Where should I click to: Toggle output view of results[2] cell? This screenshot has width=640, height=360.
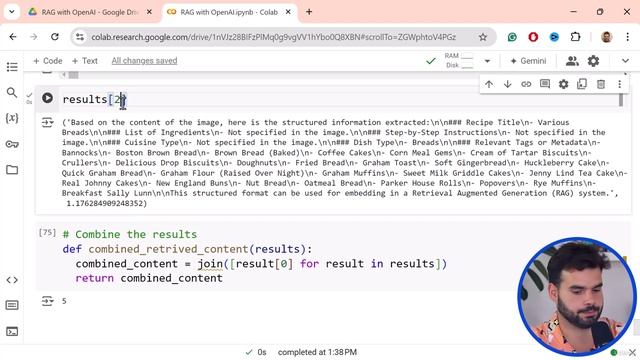pos(47,122)
